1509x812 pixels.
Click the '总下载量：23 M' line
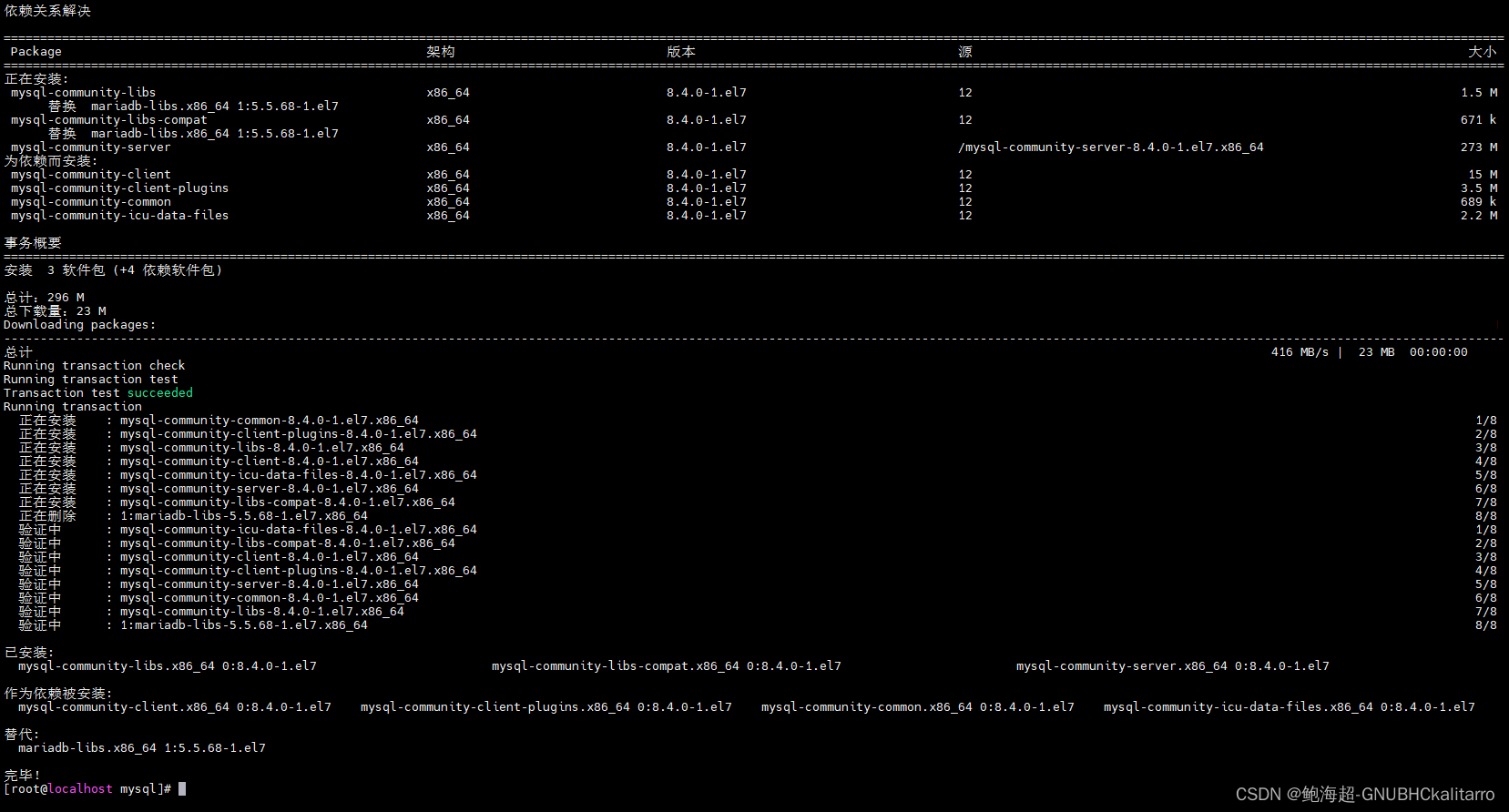pyautogui.click(x=55, y=311)
